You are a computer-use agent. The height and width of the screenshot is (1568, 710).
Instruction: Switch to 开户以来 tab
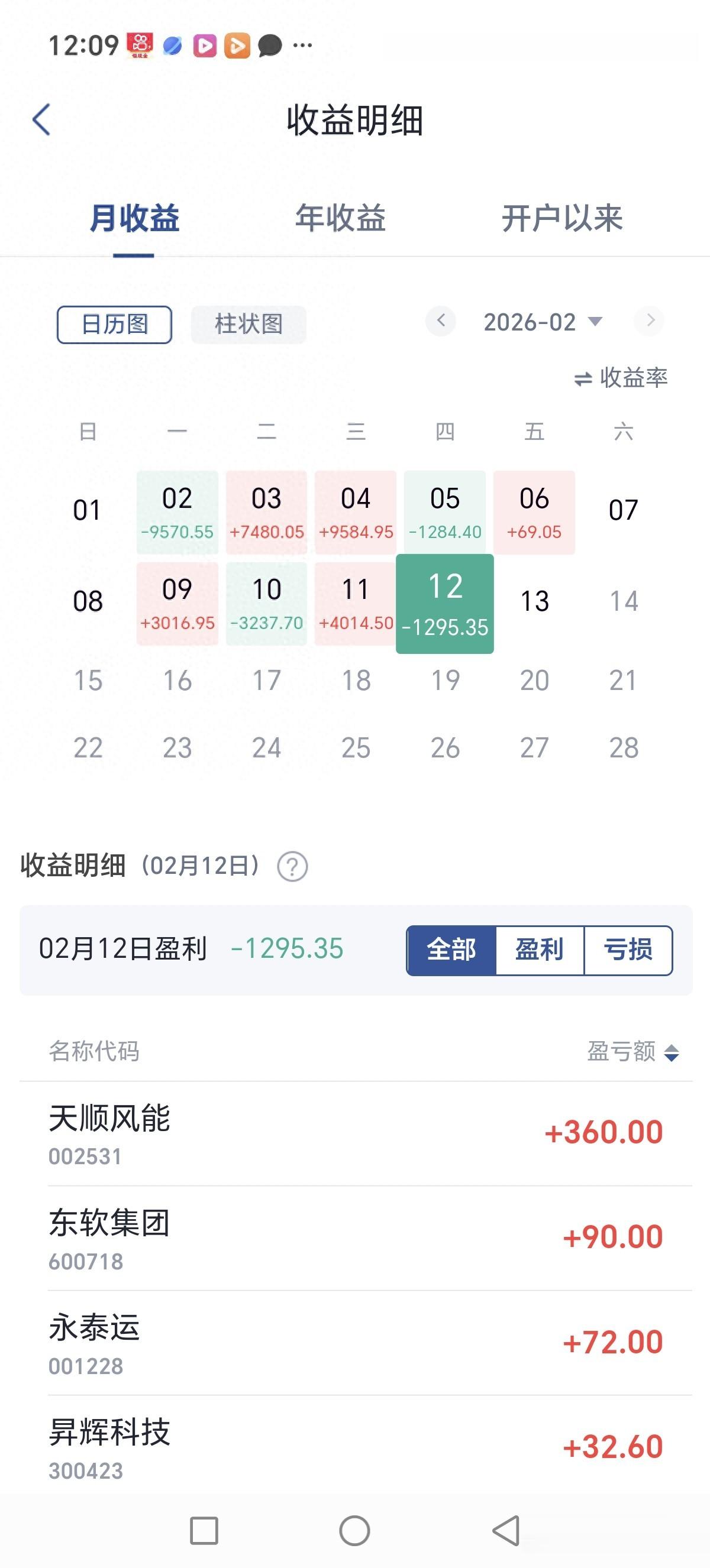[561, 219]
